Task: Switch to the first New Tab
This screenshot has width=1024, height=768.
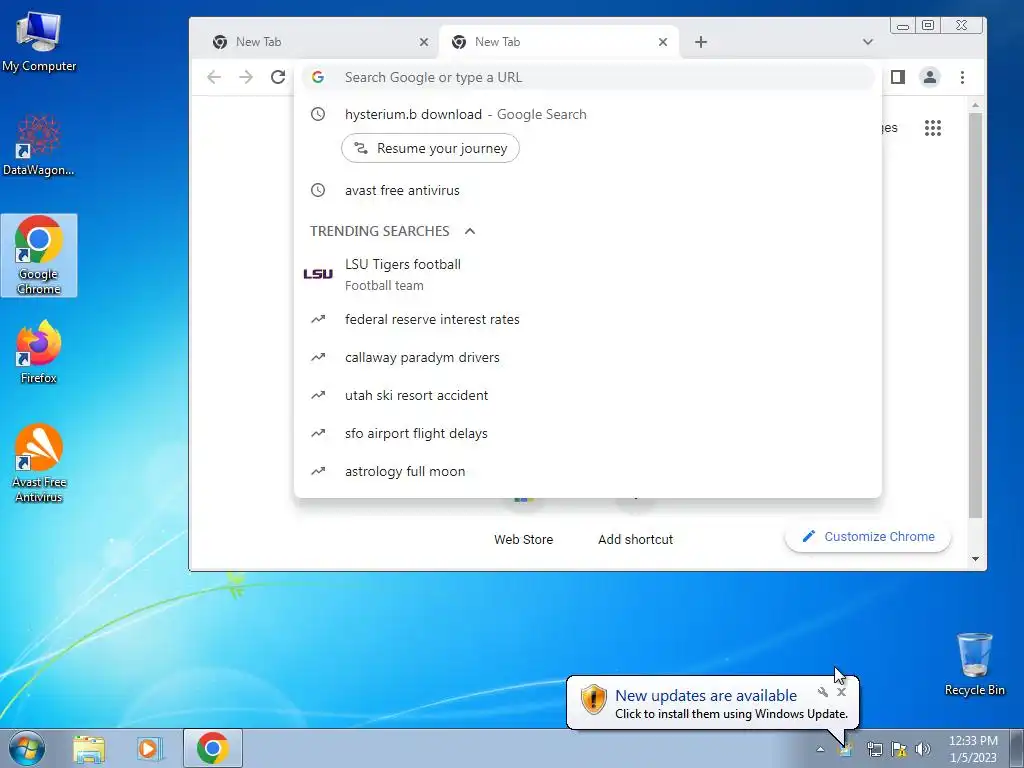Action: tap(320, 42)
